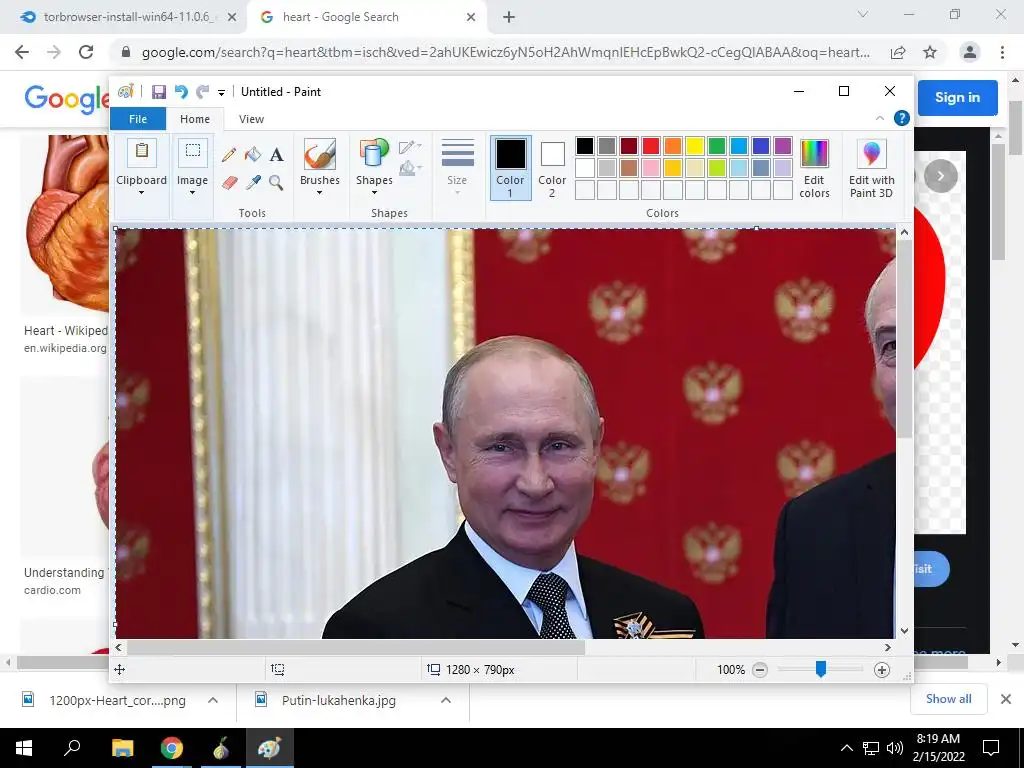The width and height of the screenshot is (1024, 768).
Task: Open File Explorer from the taskbar
Action: [122, 748]
